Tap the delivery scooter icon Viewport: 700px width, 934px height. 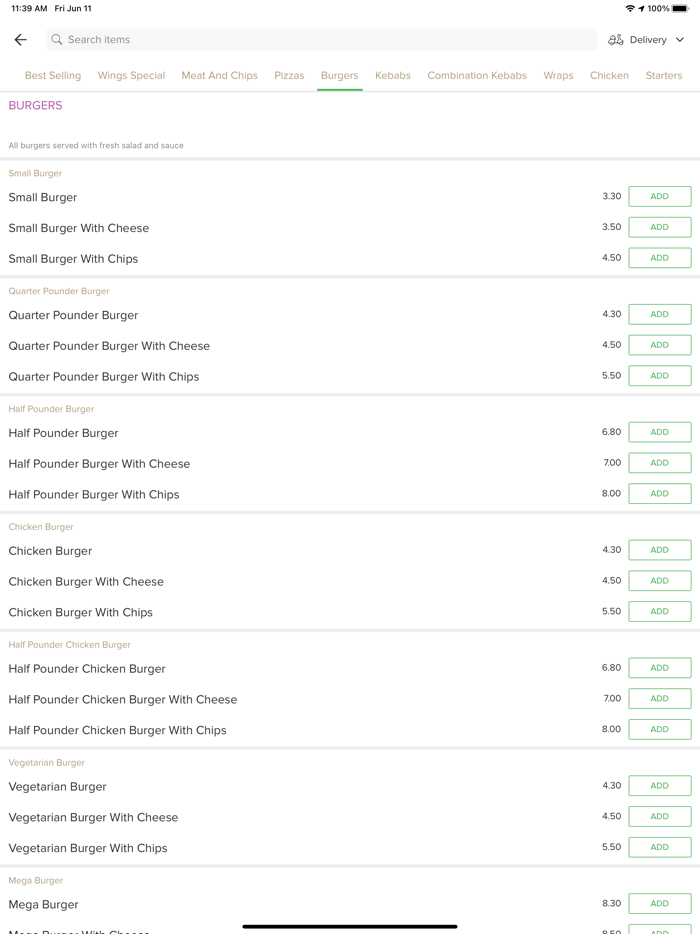pyautogui.click(x=616, y=40)
